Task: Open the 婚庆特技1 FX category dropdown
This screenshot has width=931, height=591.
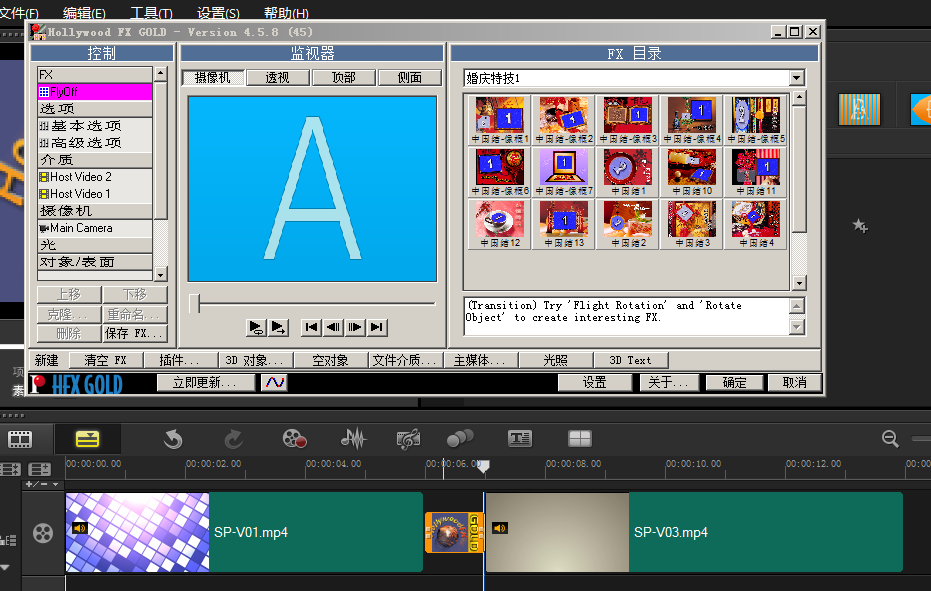Action: (x=797, y=78)
